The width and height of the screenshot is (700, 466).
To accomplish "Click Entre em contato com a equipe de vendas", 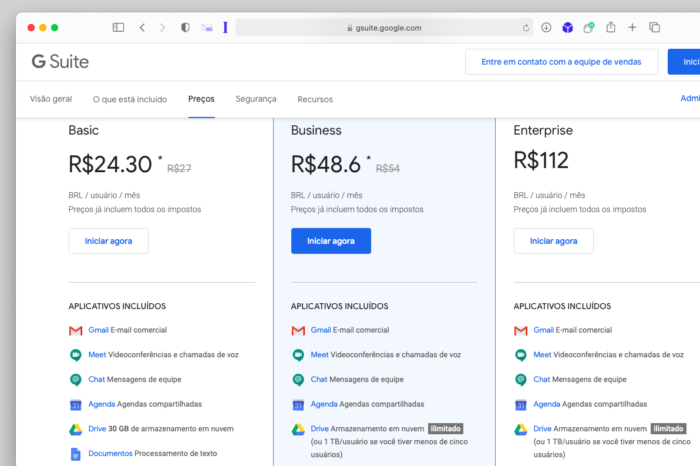I will coord(562,62).
